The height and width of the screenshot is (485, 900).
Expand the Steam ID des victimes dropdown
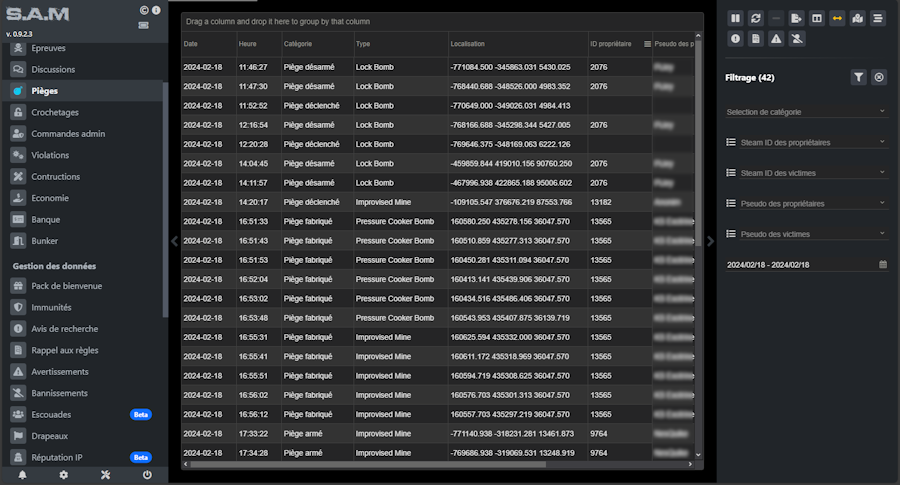(x=806, y=173)
